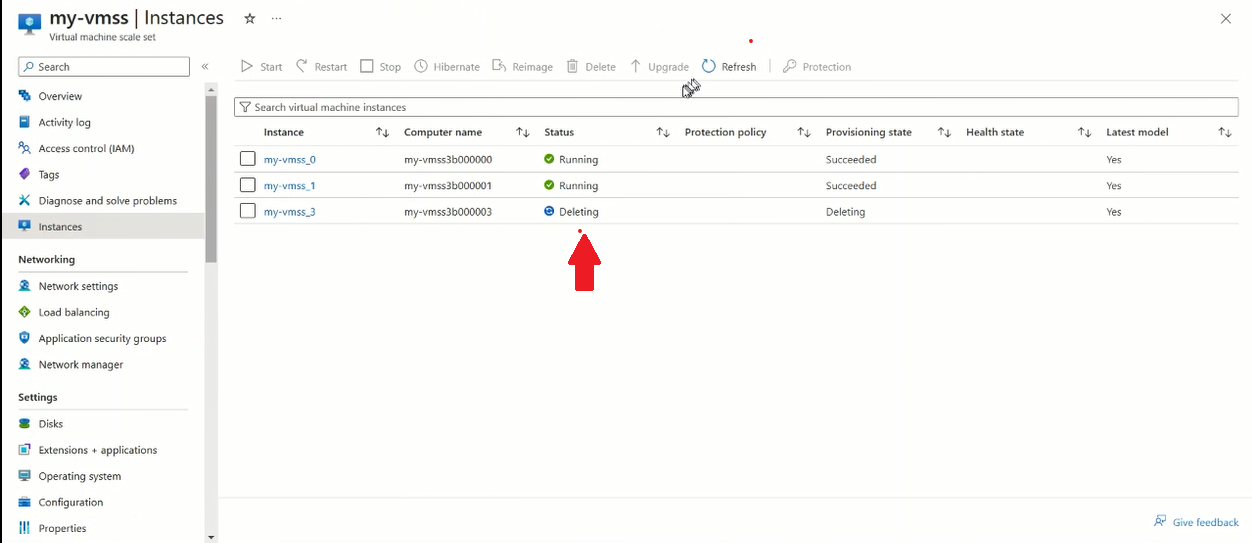Click the Instance column header
Viewport: 1252px width, 543px height.
tap(284, 132)
